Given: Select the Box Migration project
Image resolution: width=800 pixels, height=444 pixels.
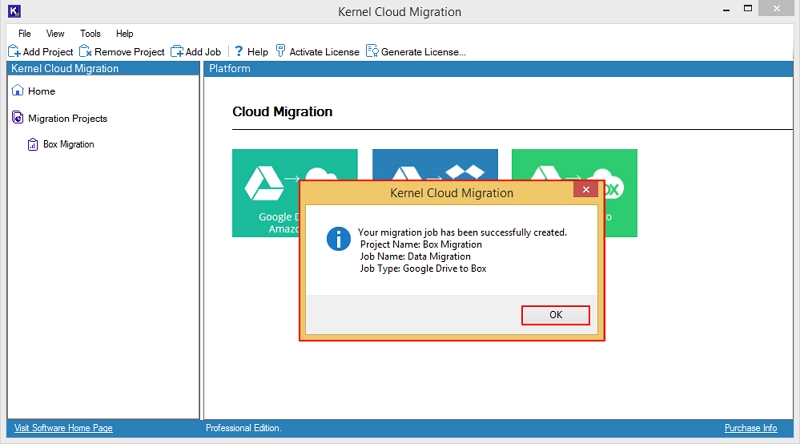Looking at the screenshot, I should (x=61, y=144).
